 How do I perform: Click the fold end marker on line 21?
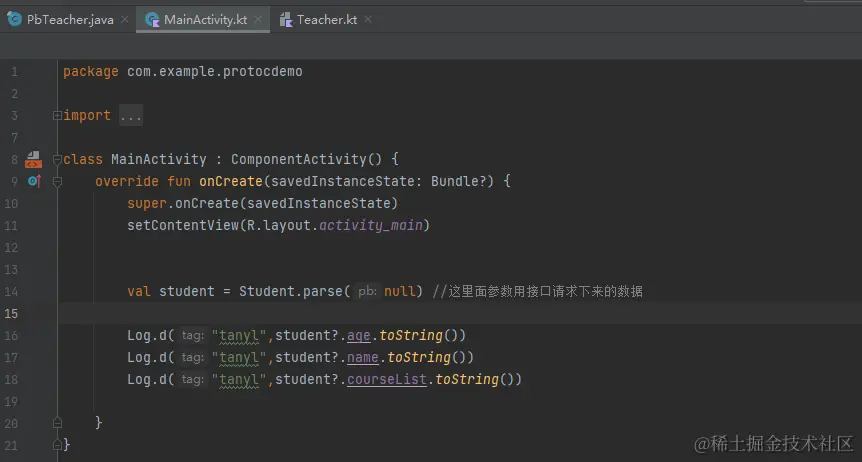coord(57,444)
